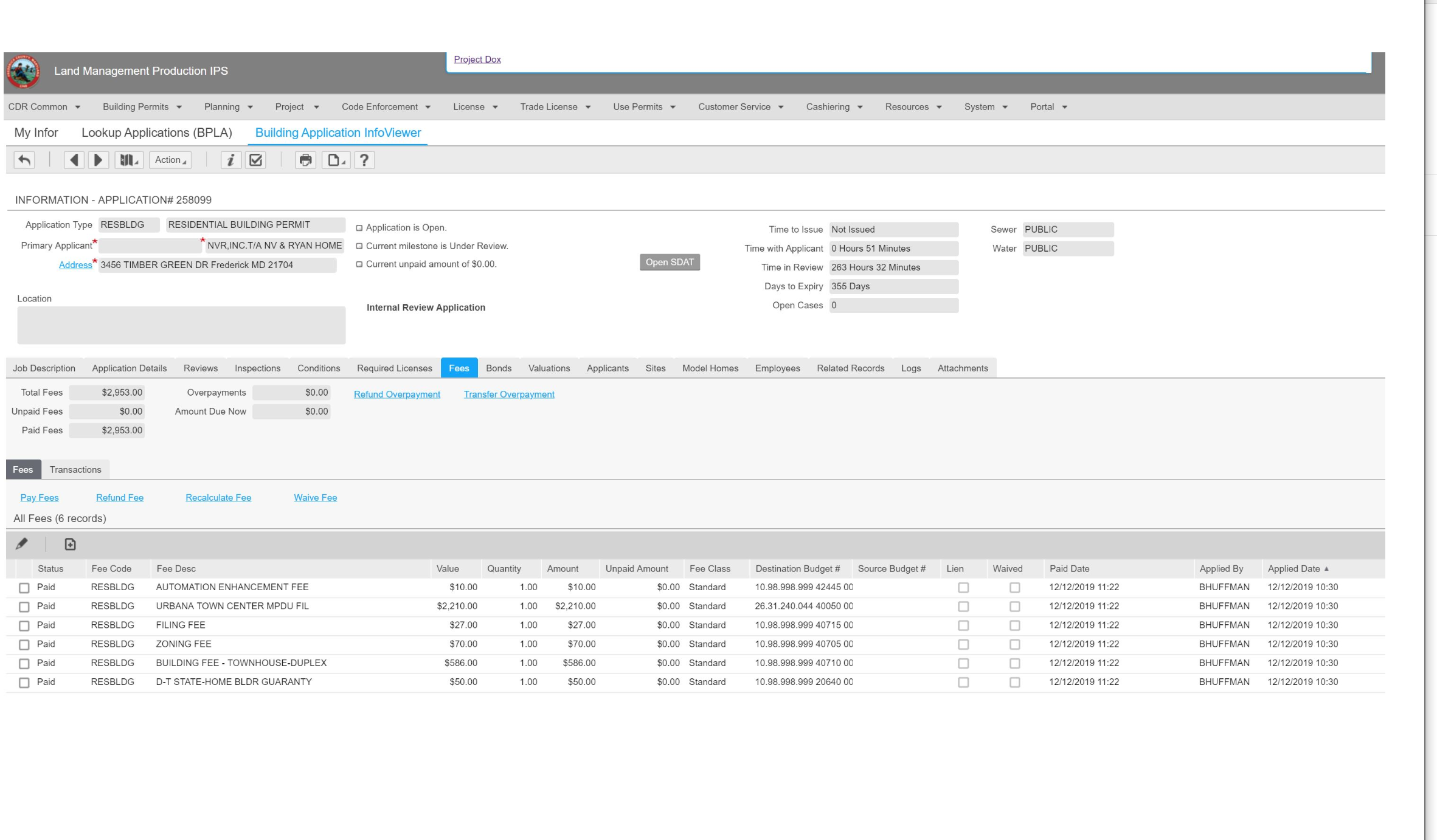Click the information 'i' toolbar icon

coord(230,160)
